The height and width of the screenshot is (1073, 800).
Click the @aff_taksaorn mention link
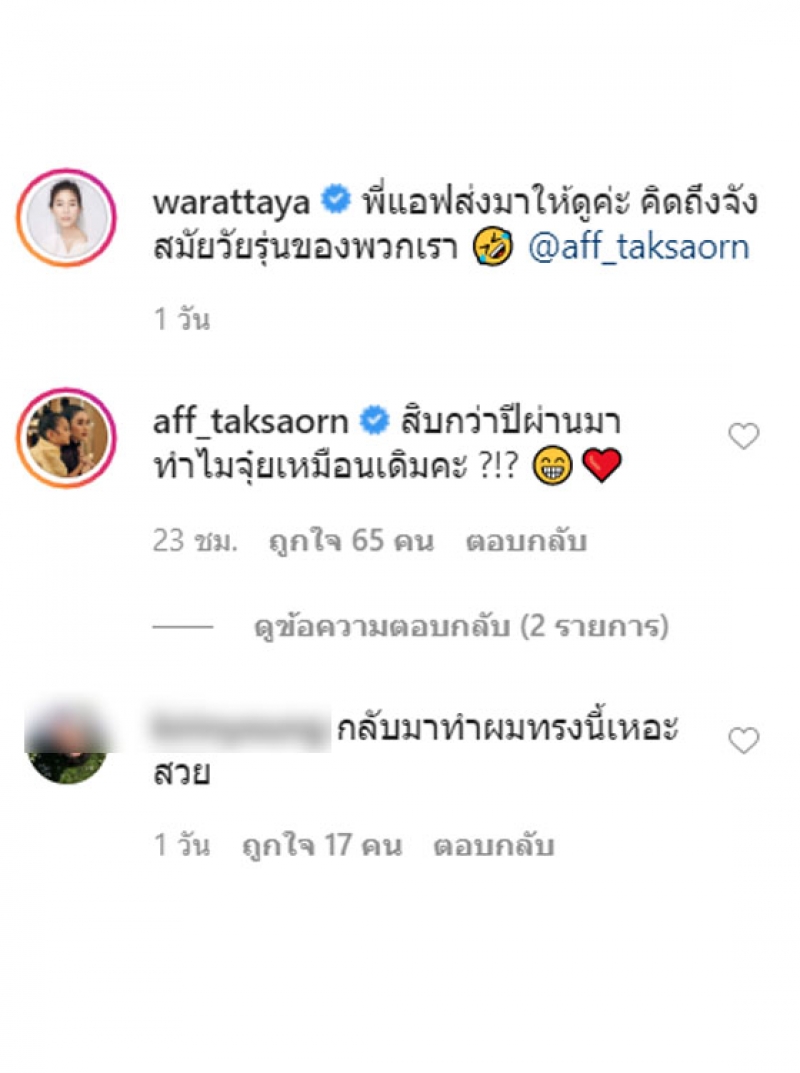coord(638,248)
